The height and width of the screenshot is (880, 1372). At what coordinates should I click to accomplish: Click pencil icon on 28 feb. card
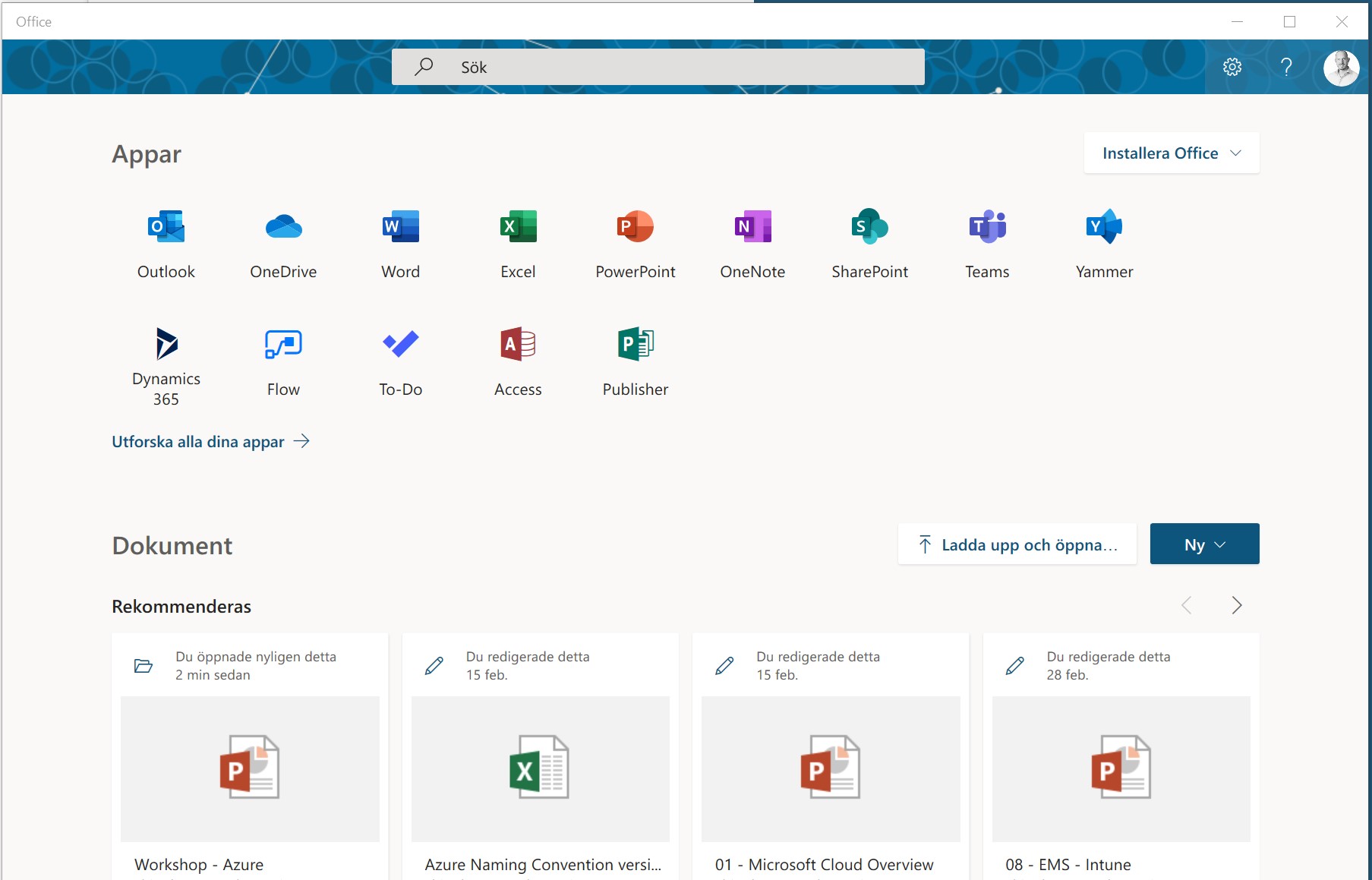click(x=1015, y=666)
